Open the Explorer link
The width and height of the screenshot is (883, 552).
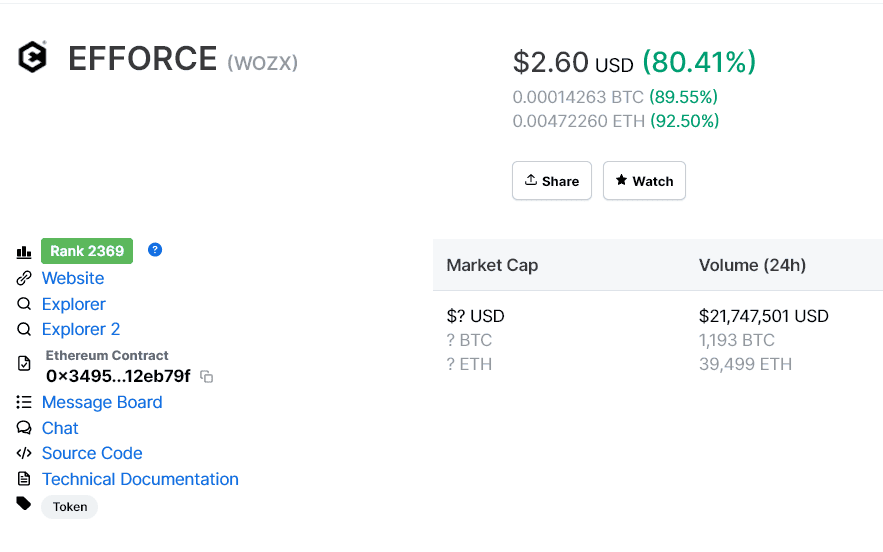[74, 304]
